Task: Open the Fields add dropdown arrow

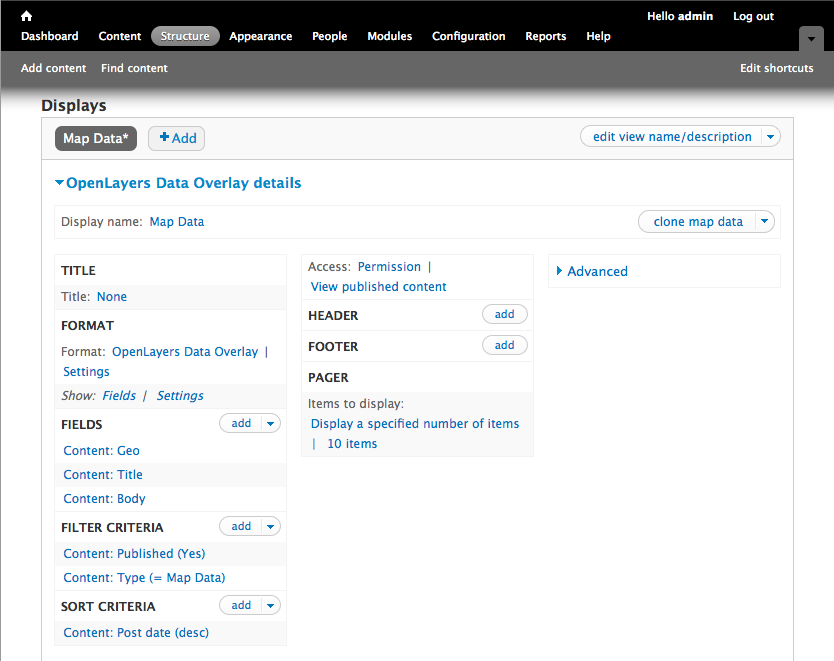Action: [269, 424]
